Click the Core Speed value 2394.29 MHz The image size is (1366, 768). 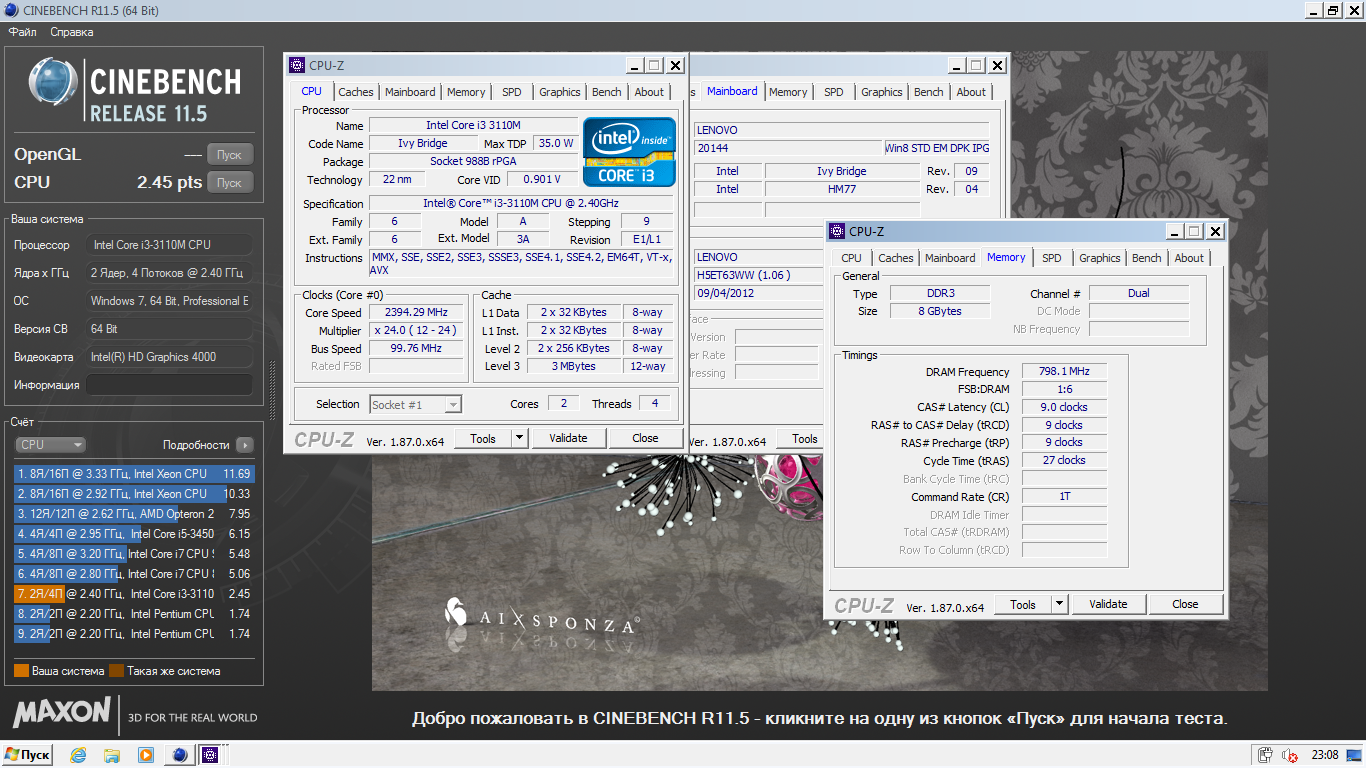416,312
